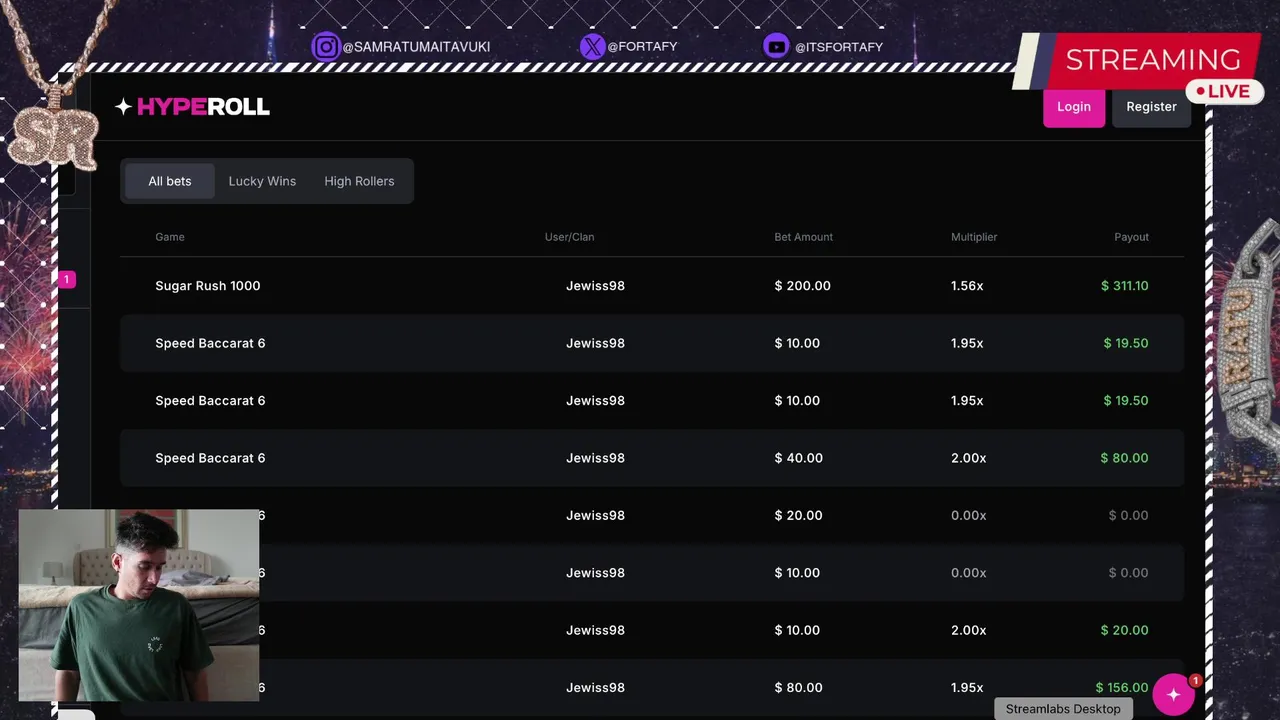The width and height of the screenshot is (1280, 720).
Task: Switch to the Lucky Wins tab
Action: (262, 181)
